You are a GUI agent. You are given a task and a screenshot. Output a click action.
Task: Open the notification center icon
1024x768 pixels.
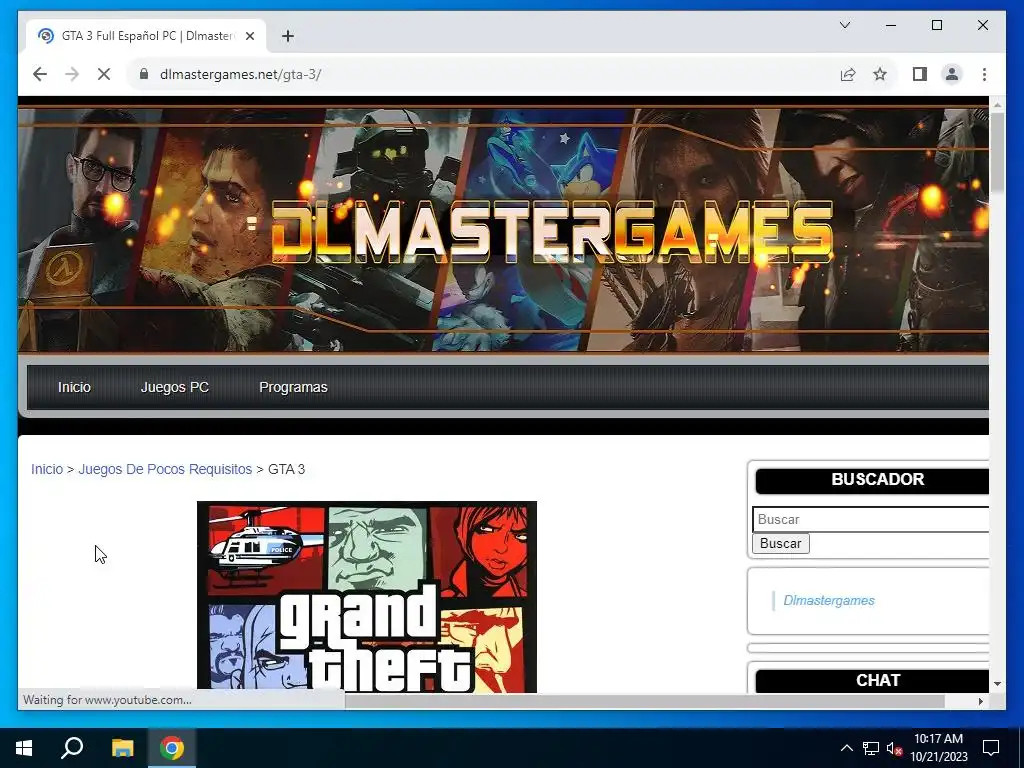(x=991, y=748)
